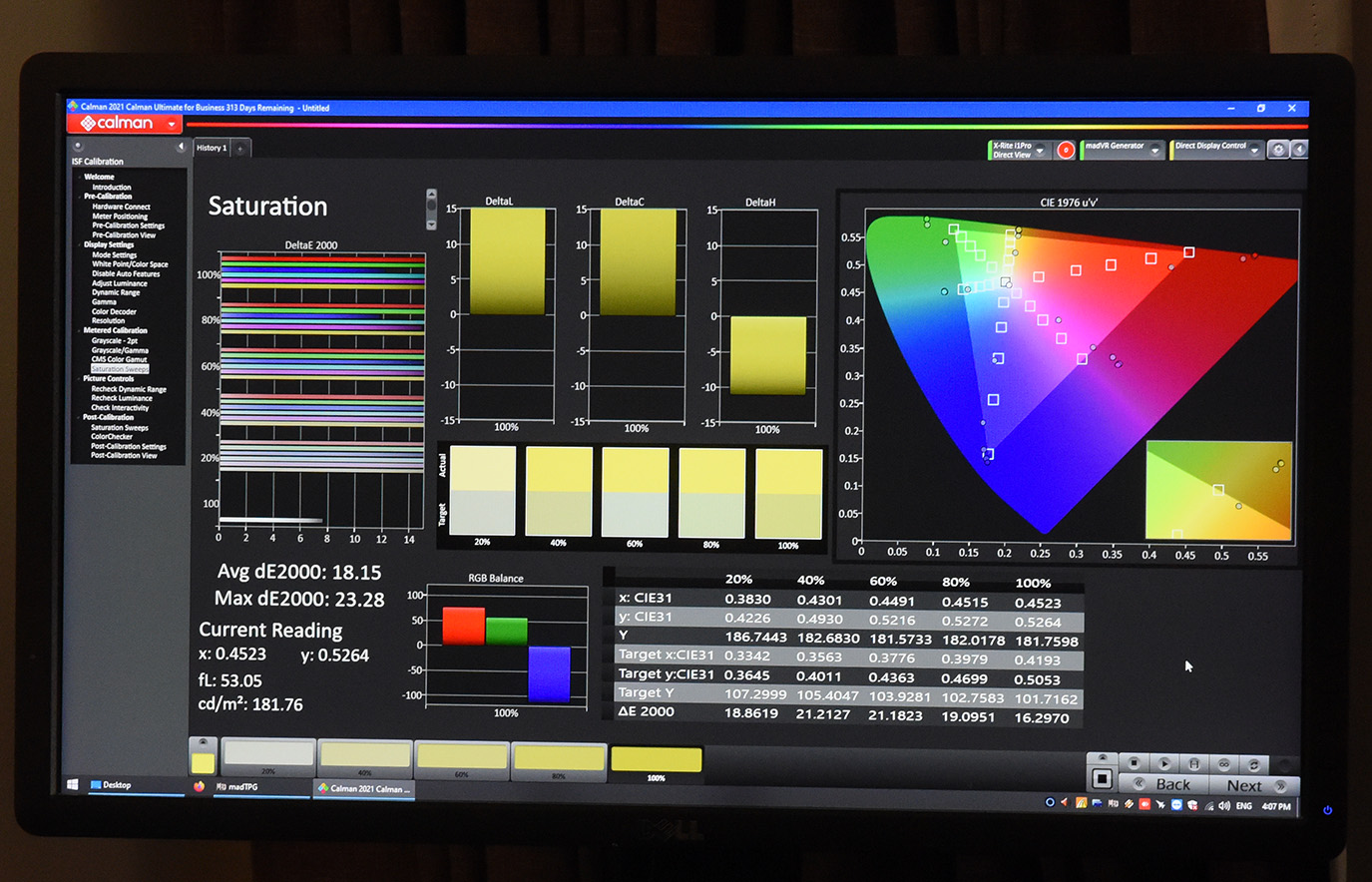Open the Calman main menu
This screenshot has width=1372, height=882.
tap(126, 124)
